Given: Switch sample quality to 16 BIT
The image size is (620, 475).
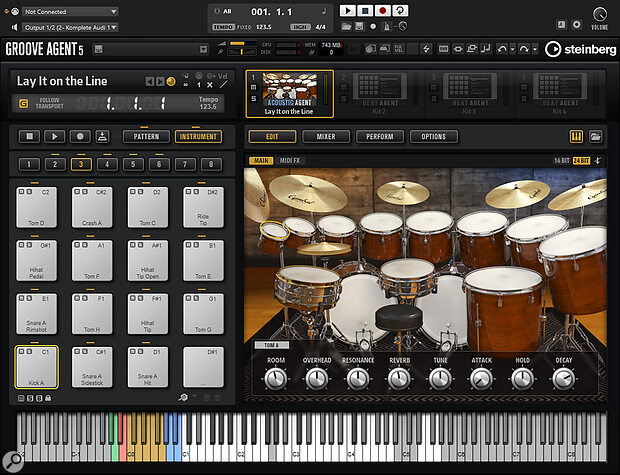Looking at the screenshot, I should tap(561, 159).
